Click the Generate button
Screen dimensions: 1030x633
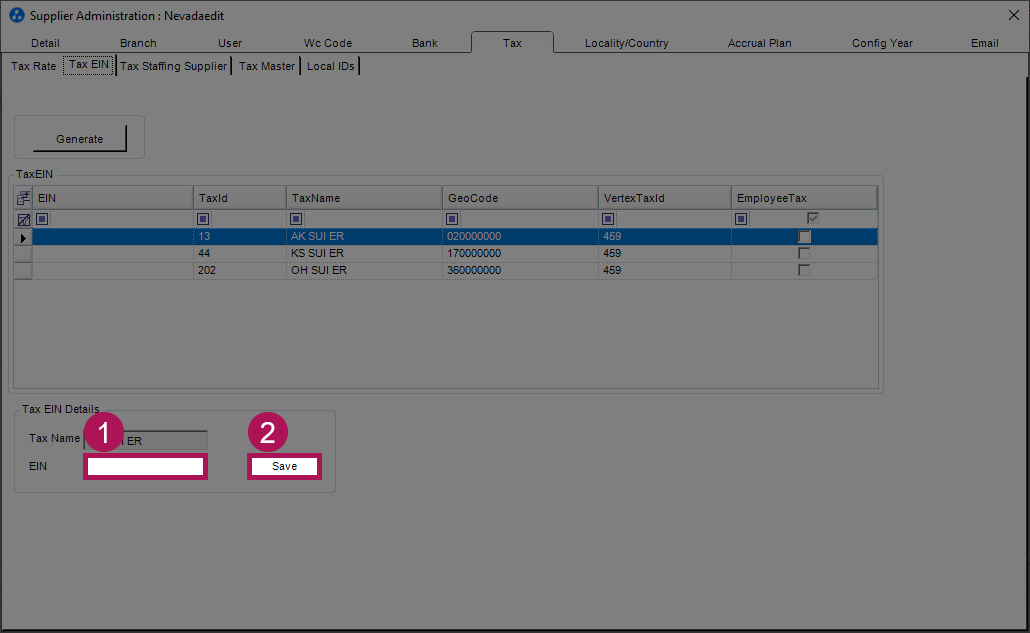click(79, 139)
